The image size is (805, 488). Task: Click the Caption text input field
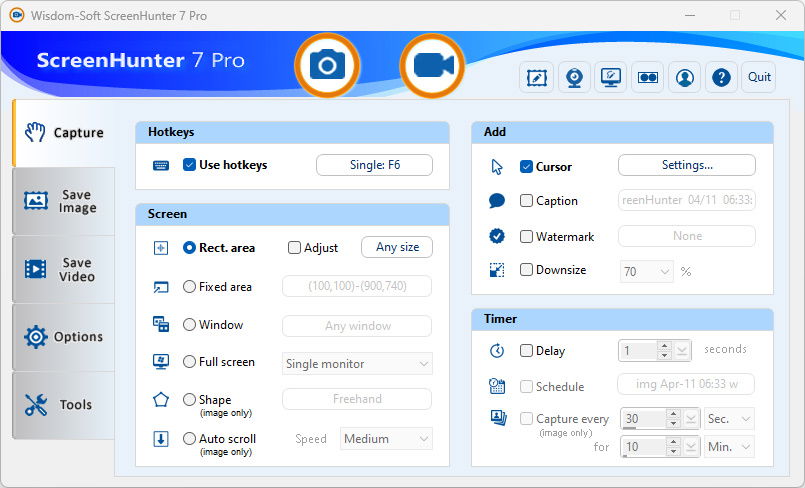pos(687,200)
